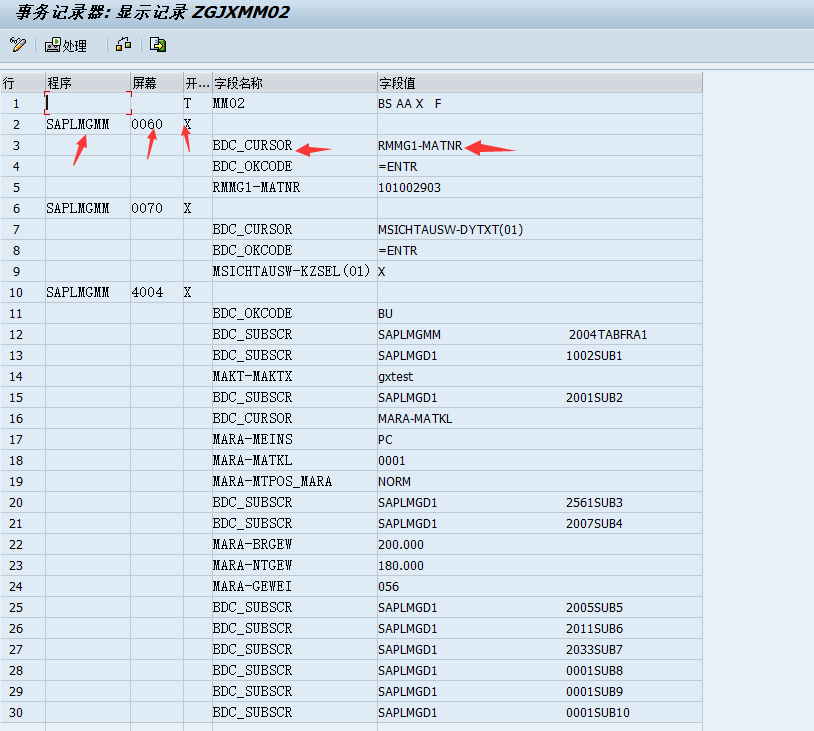Click SAPLMGMM value in row 12
This screenshot has width=814, height=731.
[x=409, y=335]
